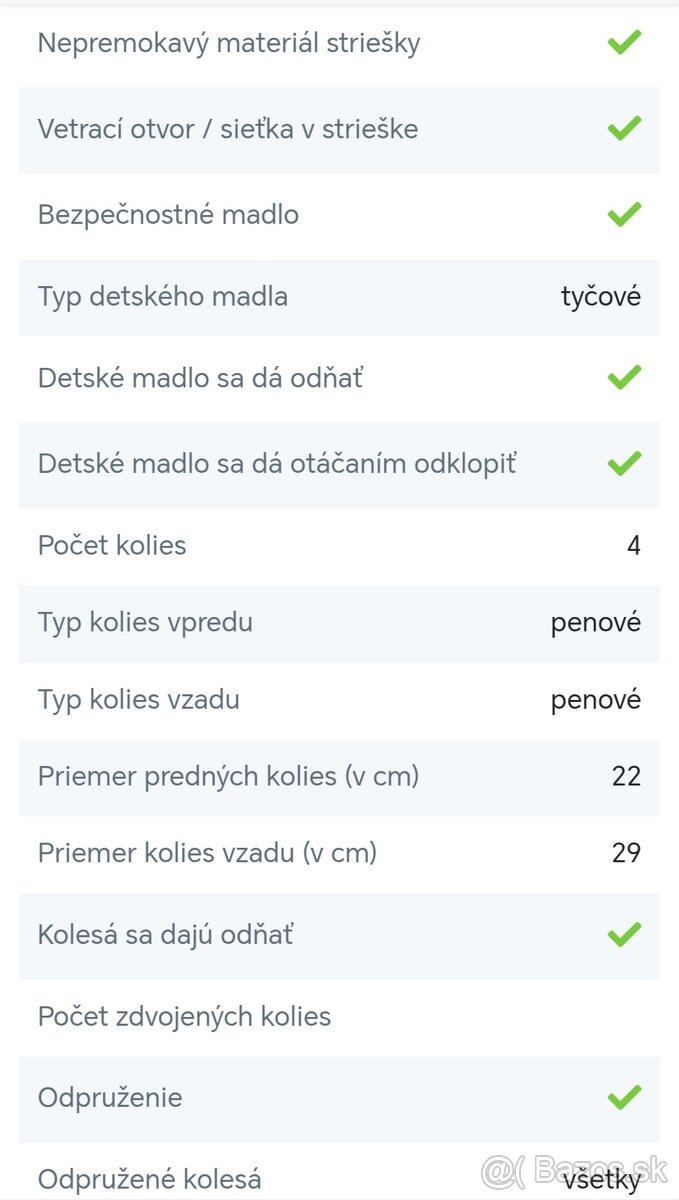This screenshot has width=679, height=1200.
Task: Click the Vetrací otvor / sieťka v strieške label
Action: pos(228,129)
